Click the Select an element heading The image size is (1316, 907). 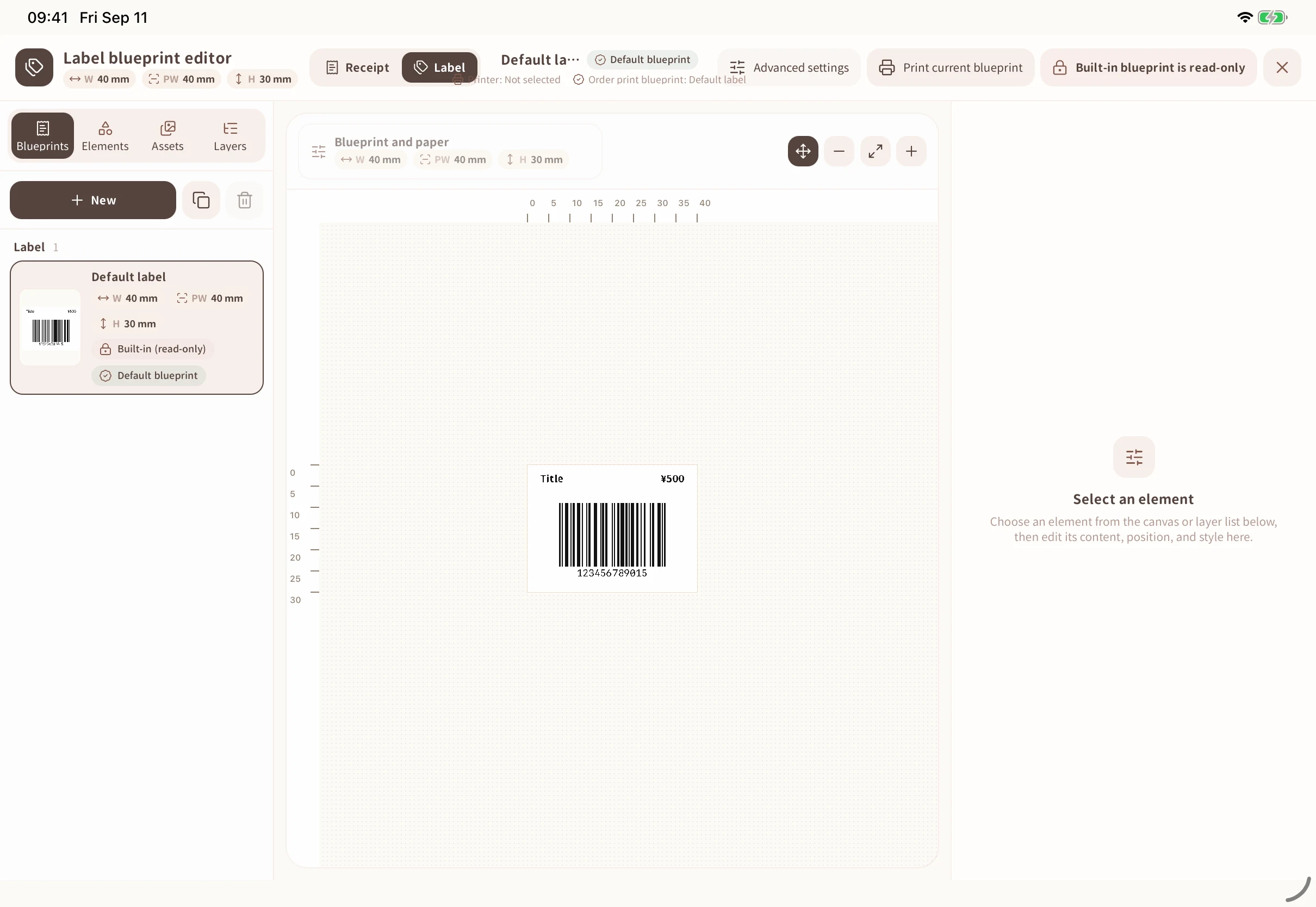coord(1134,499)
